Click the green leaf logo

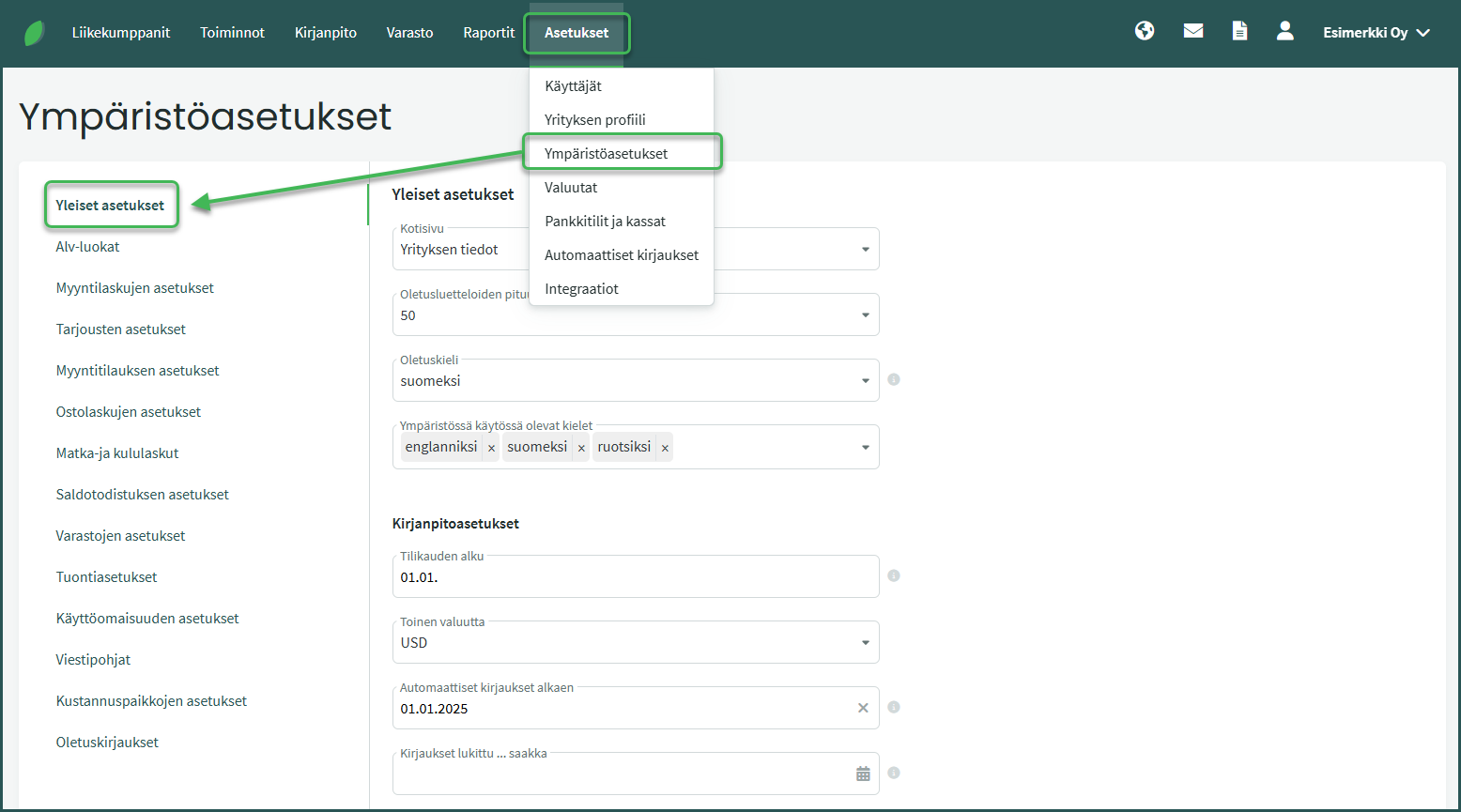[x=35, y=33]
